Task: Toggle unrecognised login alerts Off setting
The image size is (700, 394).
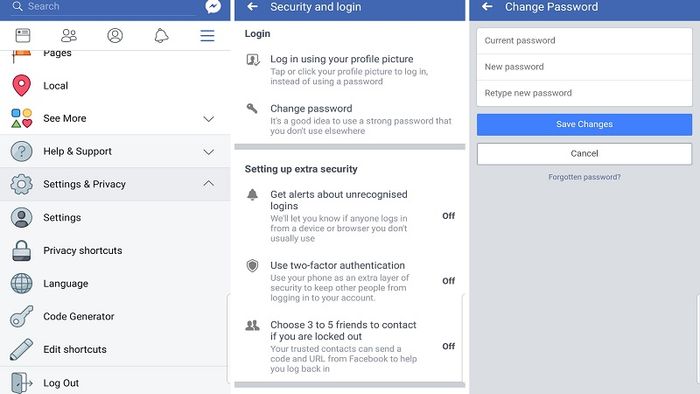Action: coord(448,216)
